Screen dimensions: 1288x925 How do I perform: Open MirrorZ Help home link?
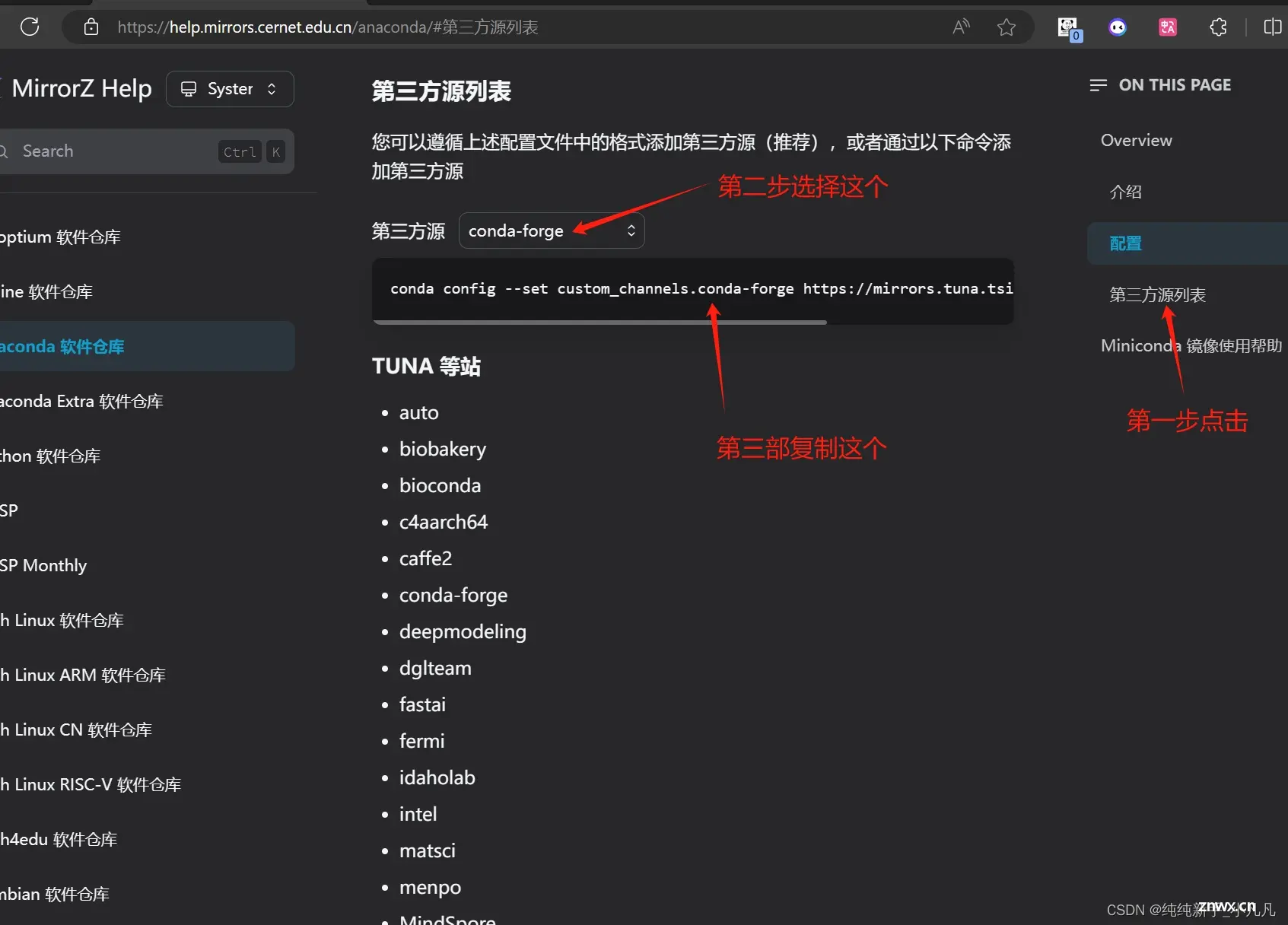[81, 88]
